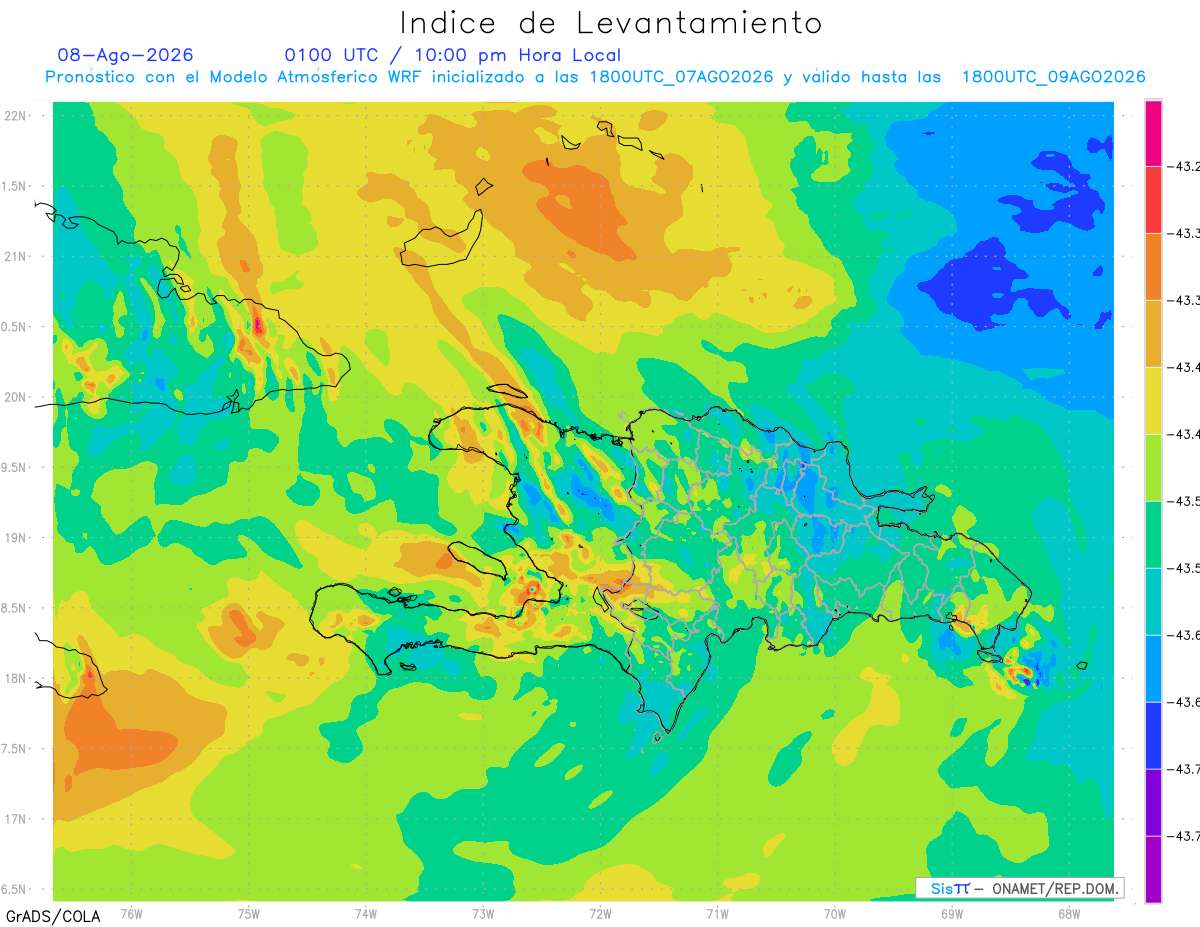Click the bottommost purple legend swatch
The height and width of the screenshot is (927, 1200).
(x=1153, y=870)
